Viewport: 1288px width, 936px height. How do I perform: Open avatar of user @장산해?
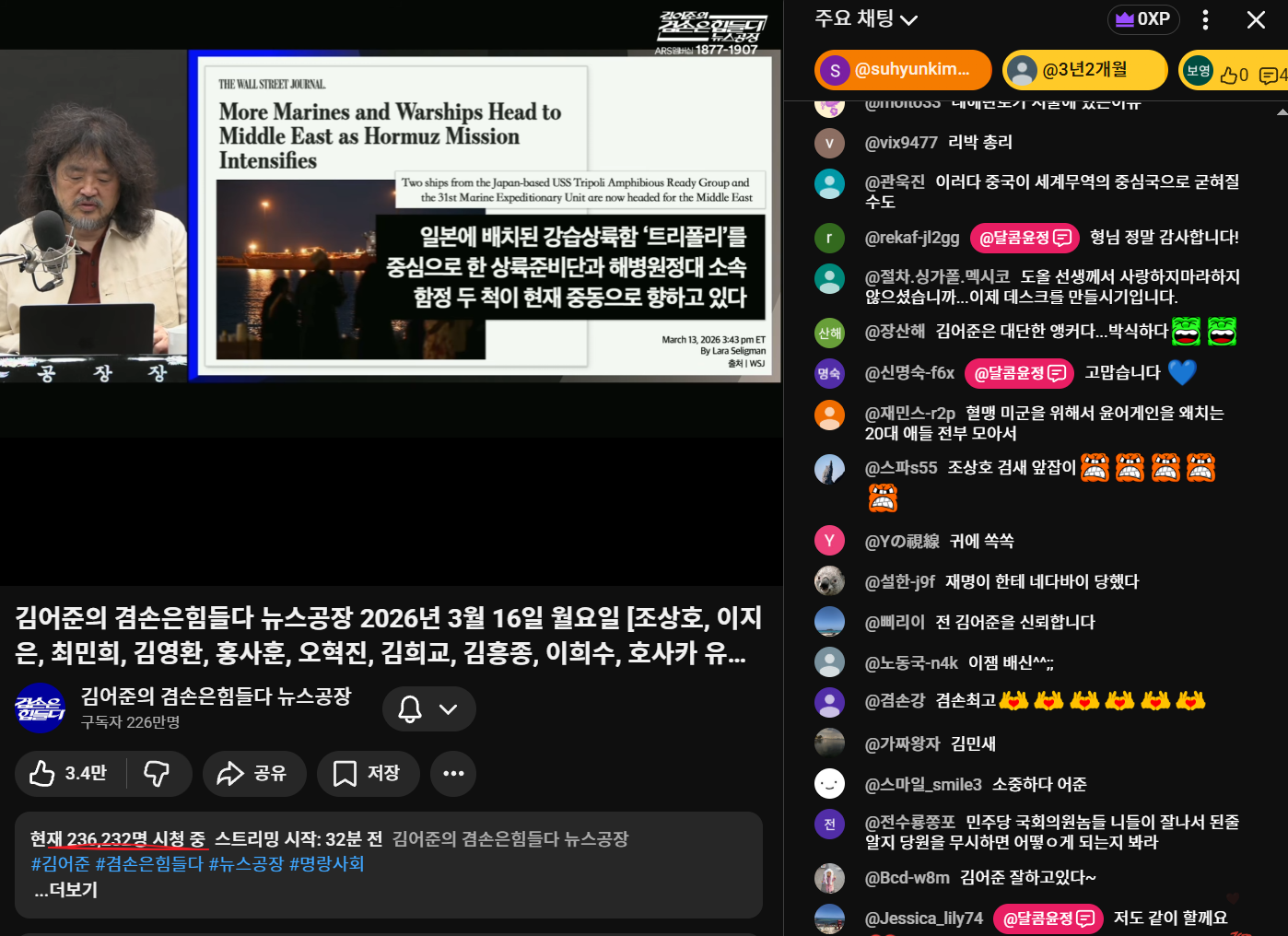tap(829, 333)
